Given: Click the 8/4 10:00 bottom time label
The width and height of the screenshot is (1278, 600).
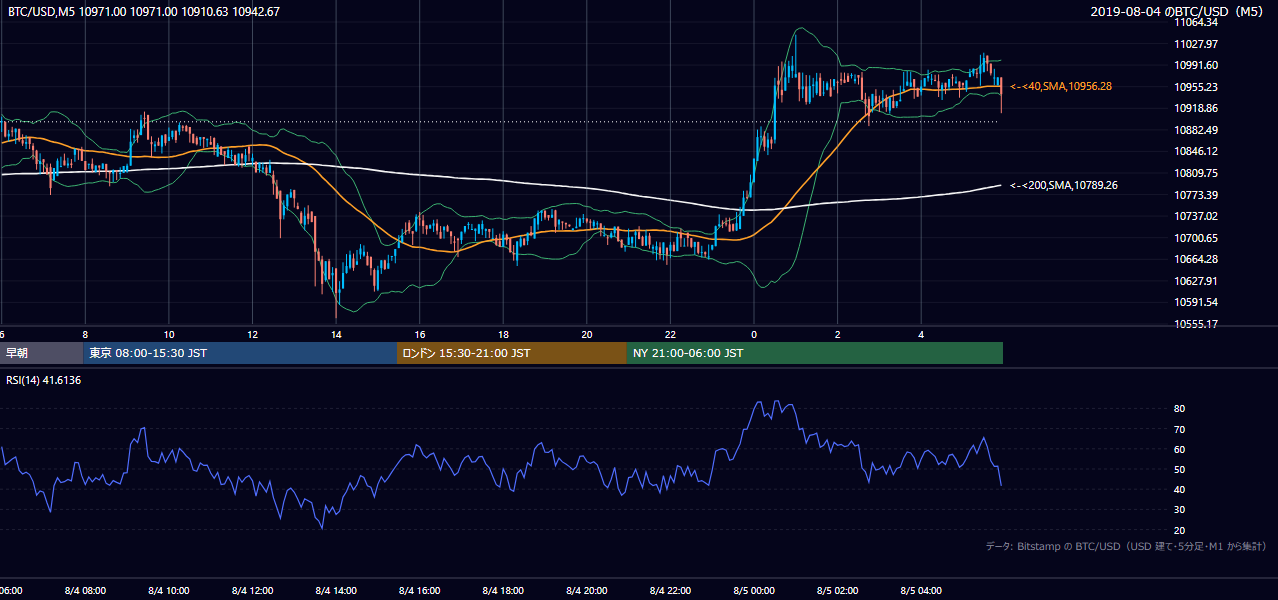Looking at the screenshot, I should [x=169, y=591].
